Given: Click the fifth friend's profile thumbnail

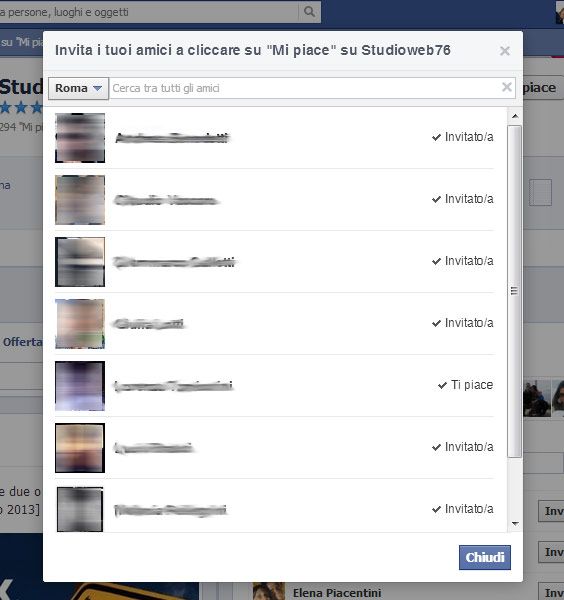Looking at the screenshot, I should tap(80, 386).
